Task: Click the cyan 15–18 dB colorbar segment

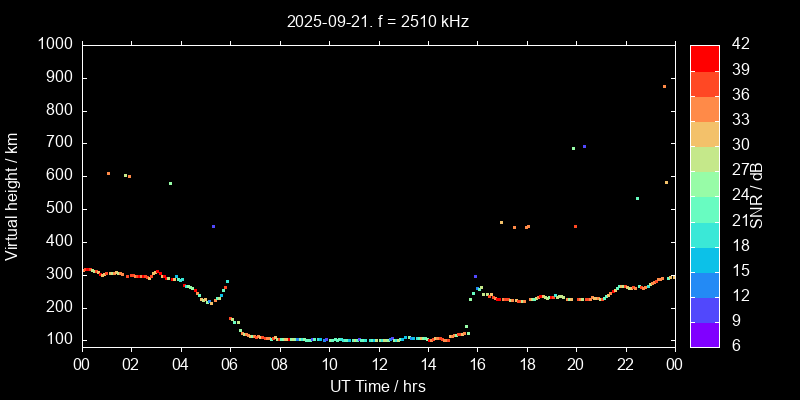Action: (x=705, y=259)
